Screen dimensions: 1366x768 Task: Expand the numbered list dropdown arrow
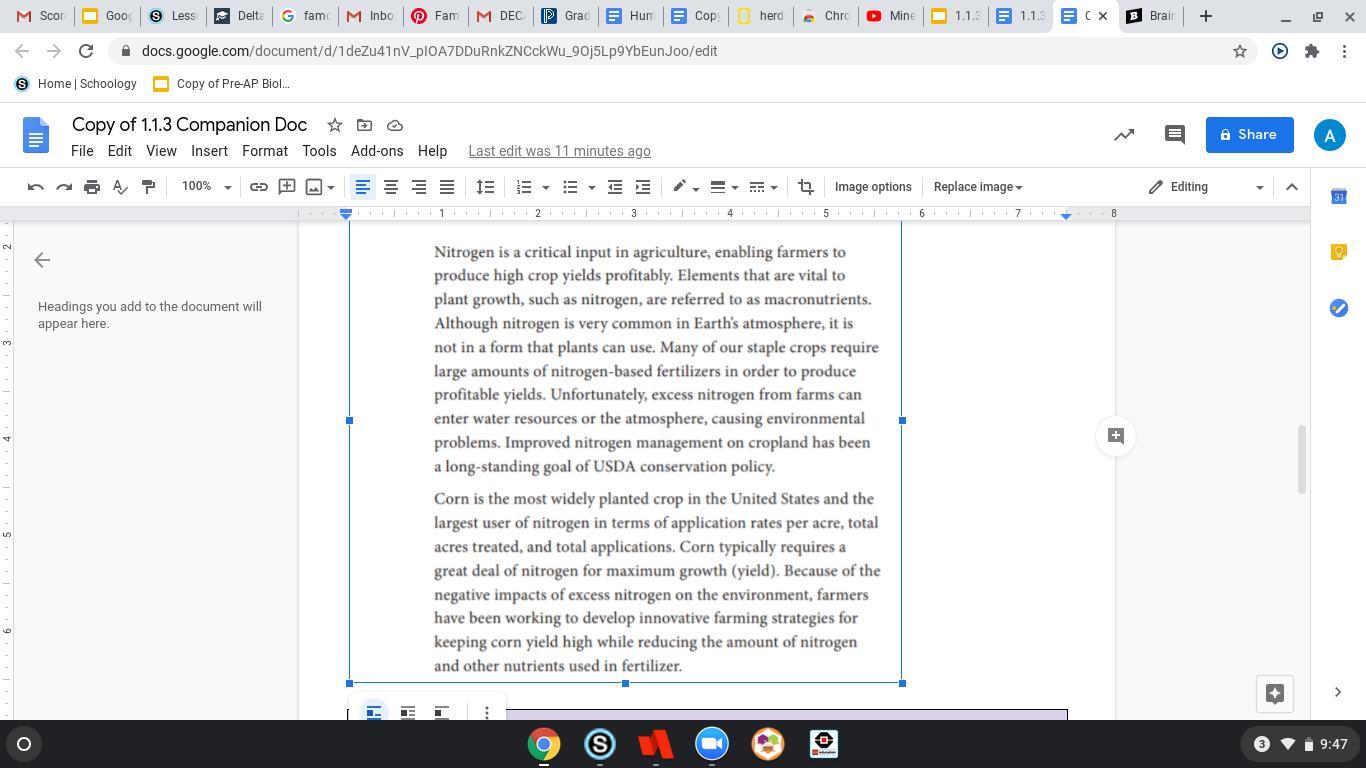pos(545,187)
